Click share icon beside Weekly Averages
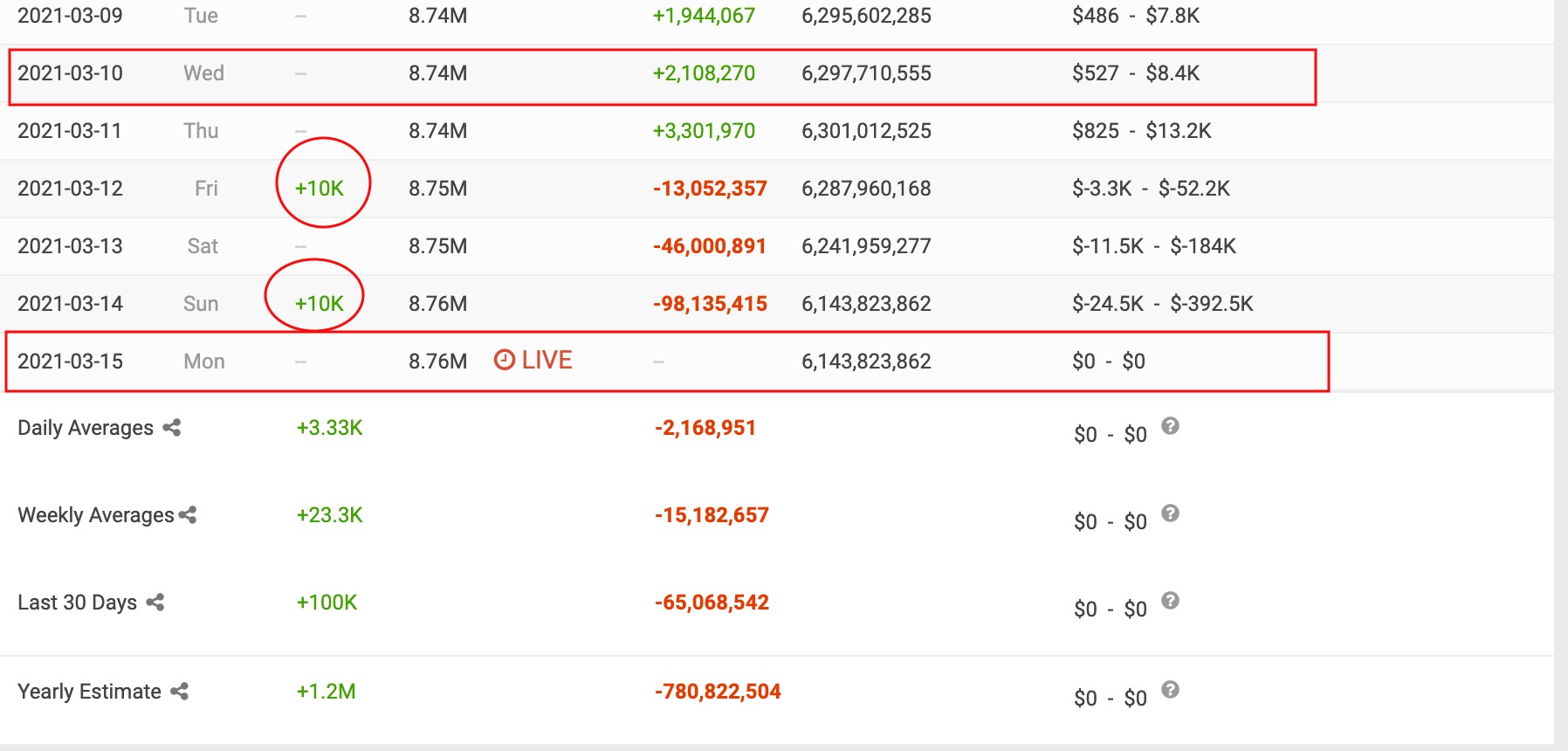The width and height of the screenshot is (1568, 751). (188, 515)
